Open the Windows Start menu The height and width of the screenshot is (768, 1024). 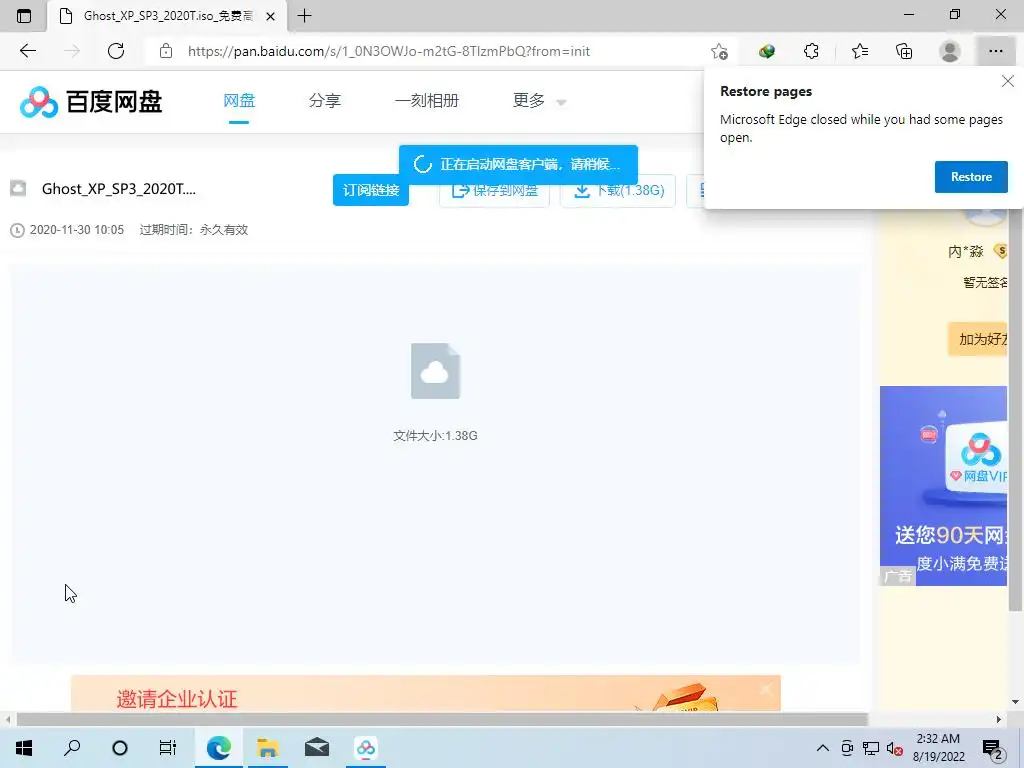[x=24, y=748]
